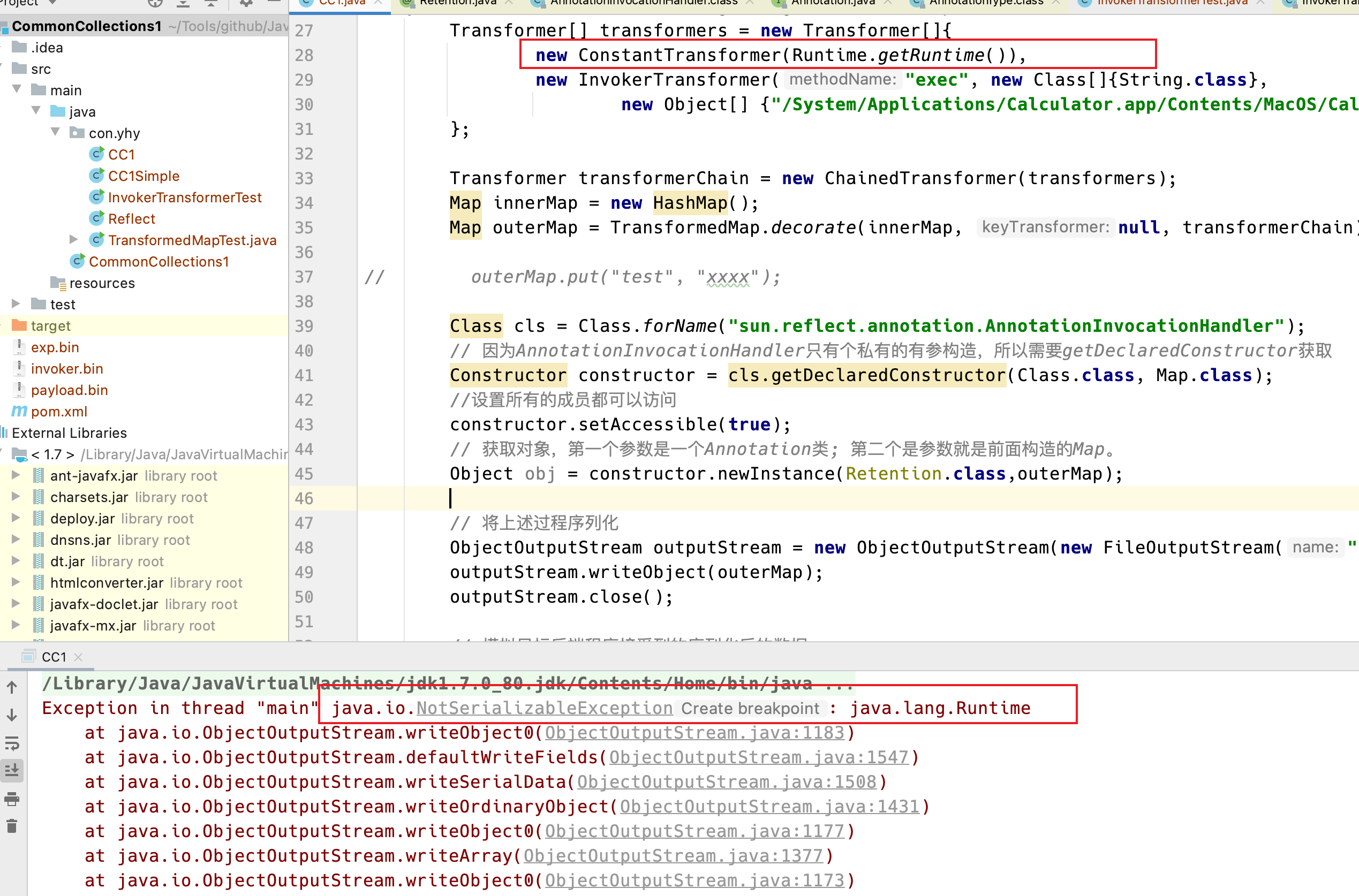Click Create breakpoint in the console

point(750,709)
